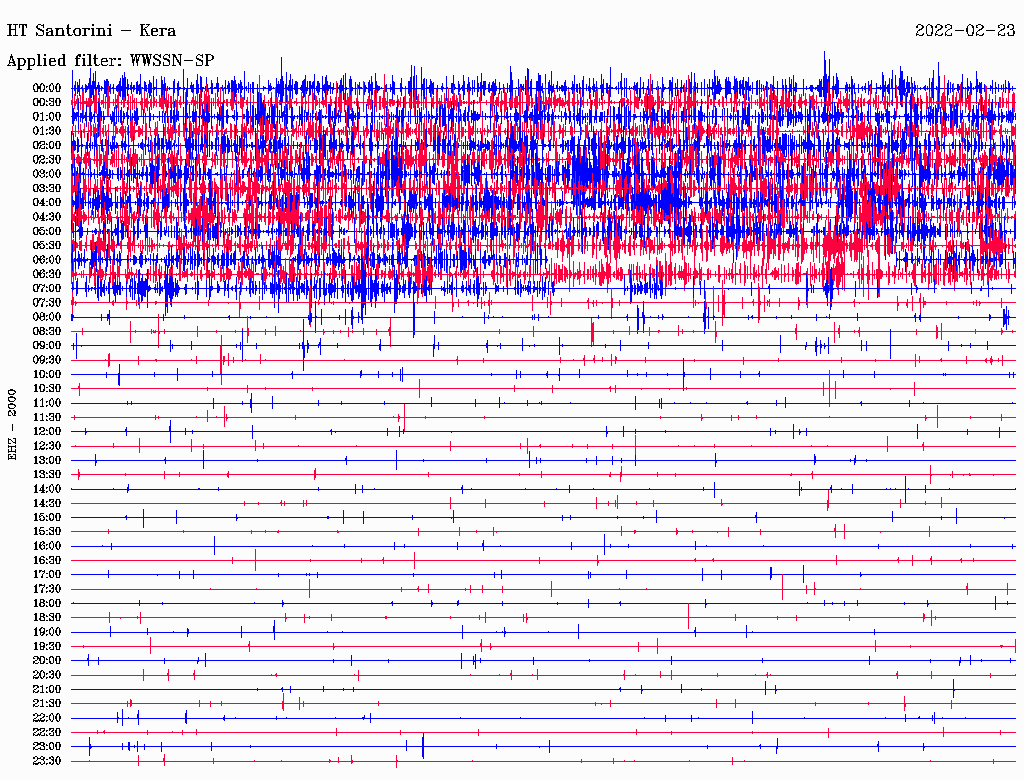
Task: Select the 12:00 time label
Action: pyautogui.click(x=47, y=432)
